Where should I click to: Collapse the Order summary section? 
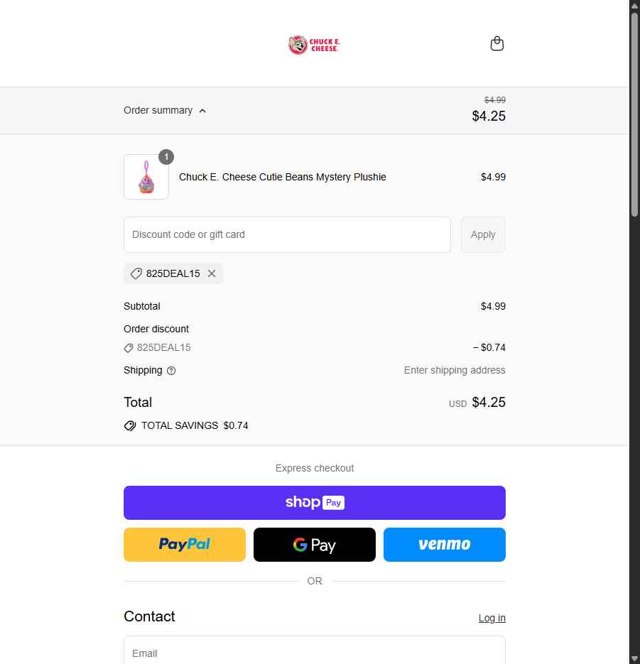[158, 110]
